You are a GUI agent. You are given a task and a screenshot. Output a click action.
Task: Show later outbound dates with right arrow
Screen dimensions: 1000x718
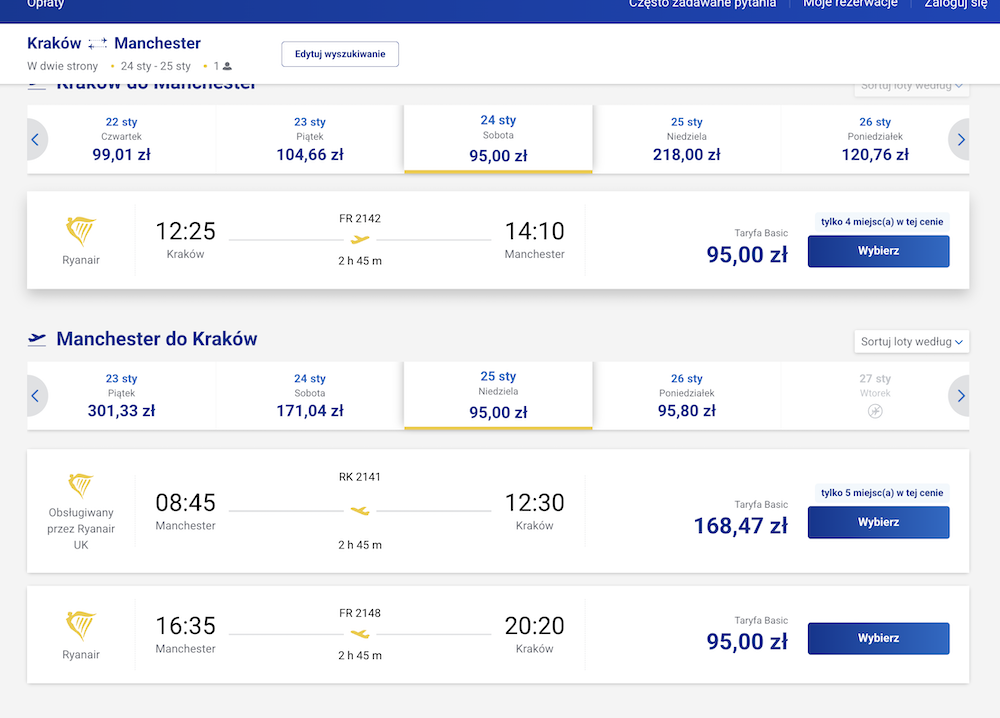coord(960,140)
